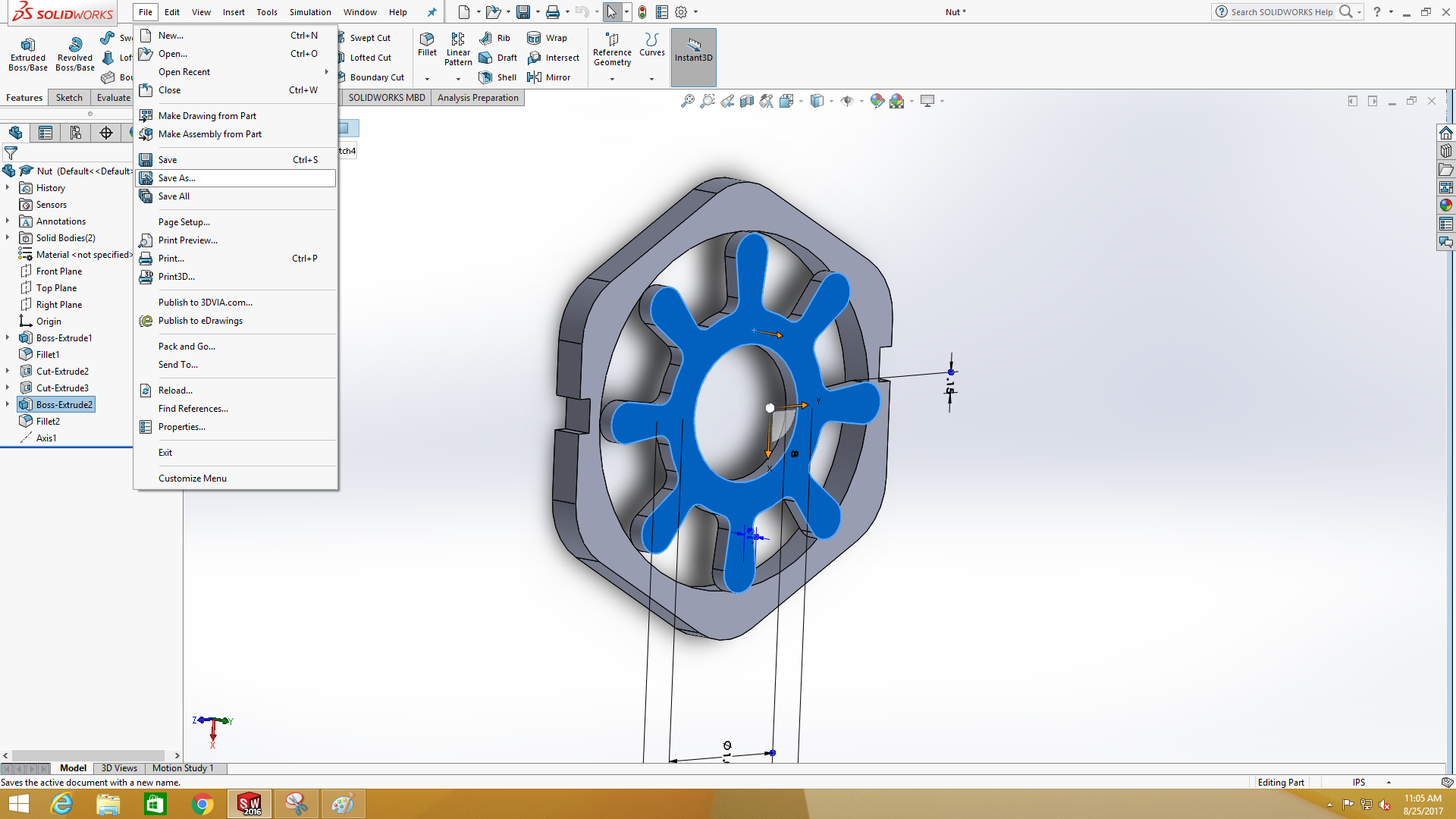
Task: Open the ConfigurationManager tab
Action: pyautogui.click(x=76, y=133)
